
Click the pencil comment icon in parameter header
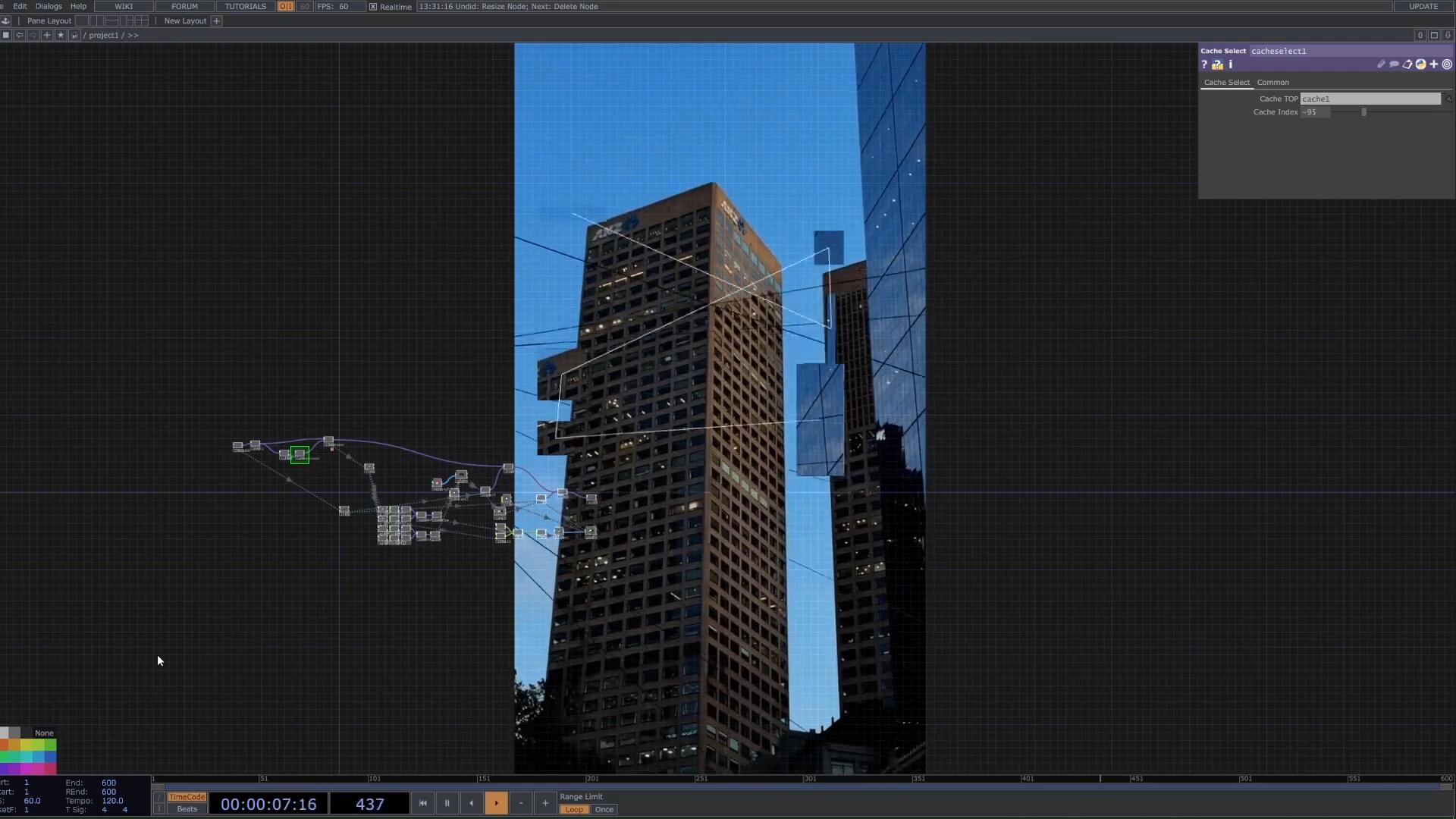coord(1381,64)
